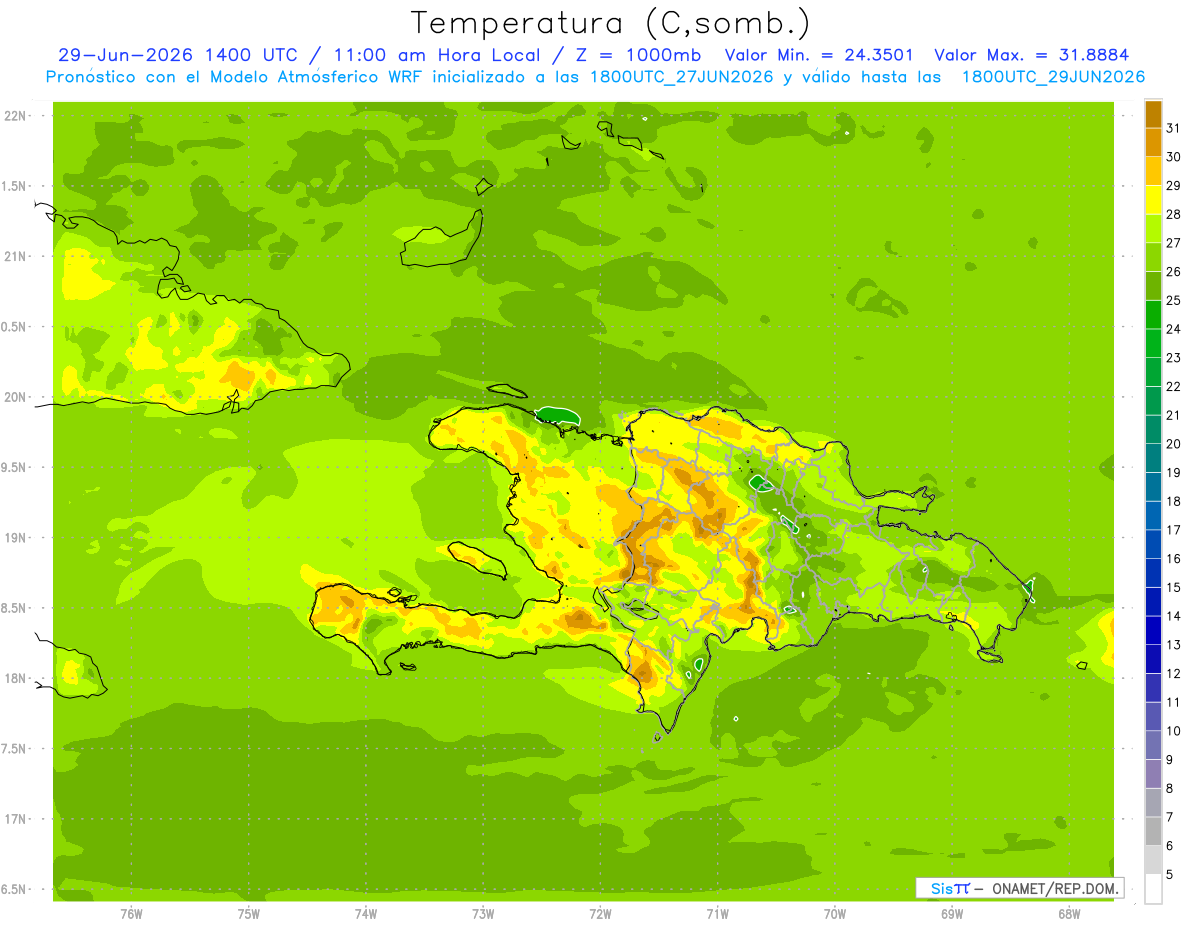Click the "17N" latitude label
The width and height of the screenshot is (1200, 927).
click(16, 819)
